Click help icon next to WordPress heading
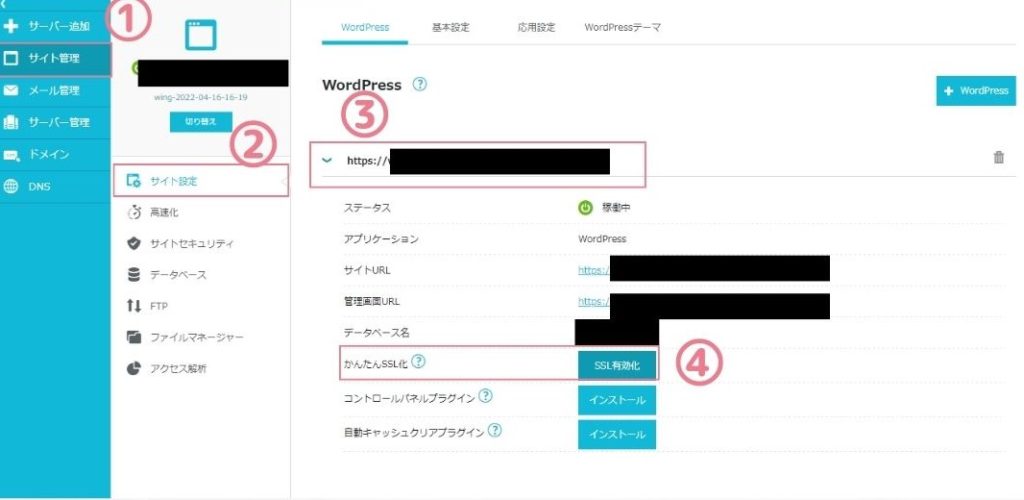Viewport: 1024px width, 500px height. [420, 85]
